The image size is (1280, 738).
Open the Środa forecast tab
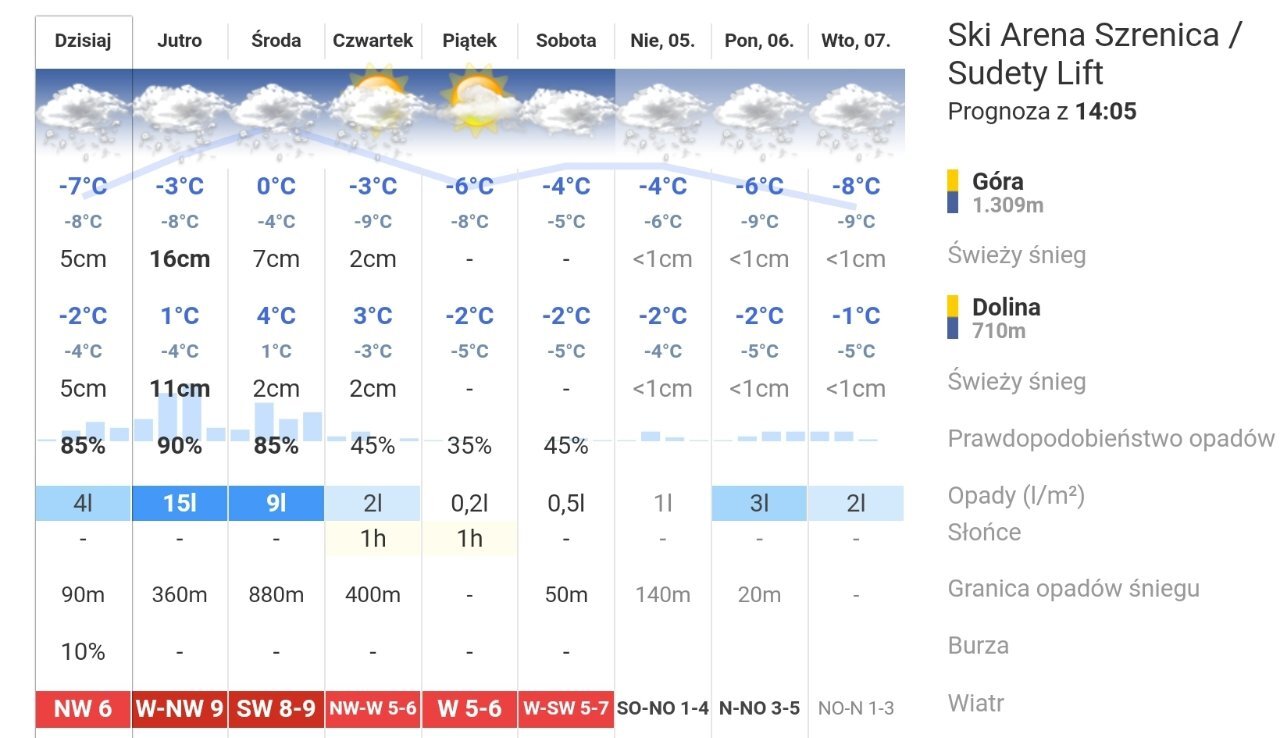pyautogui.click(x=276, y=41)
